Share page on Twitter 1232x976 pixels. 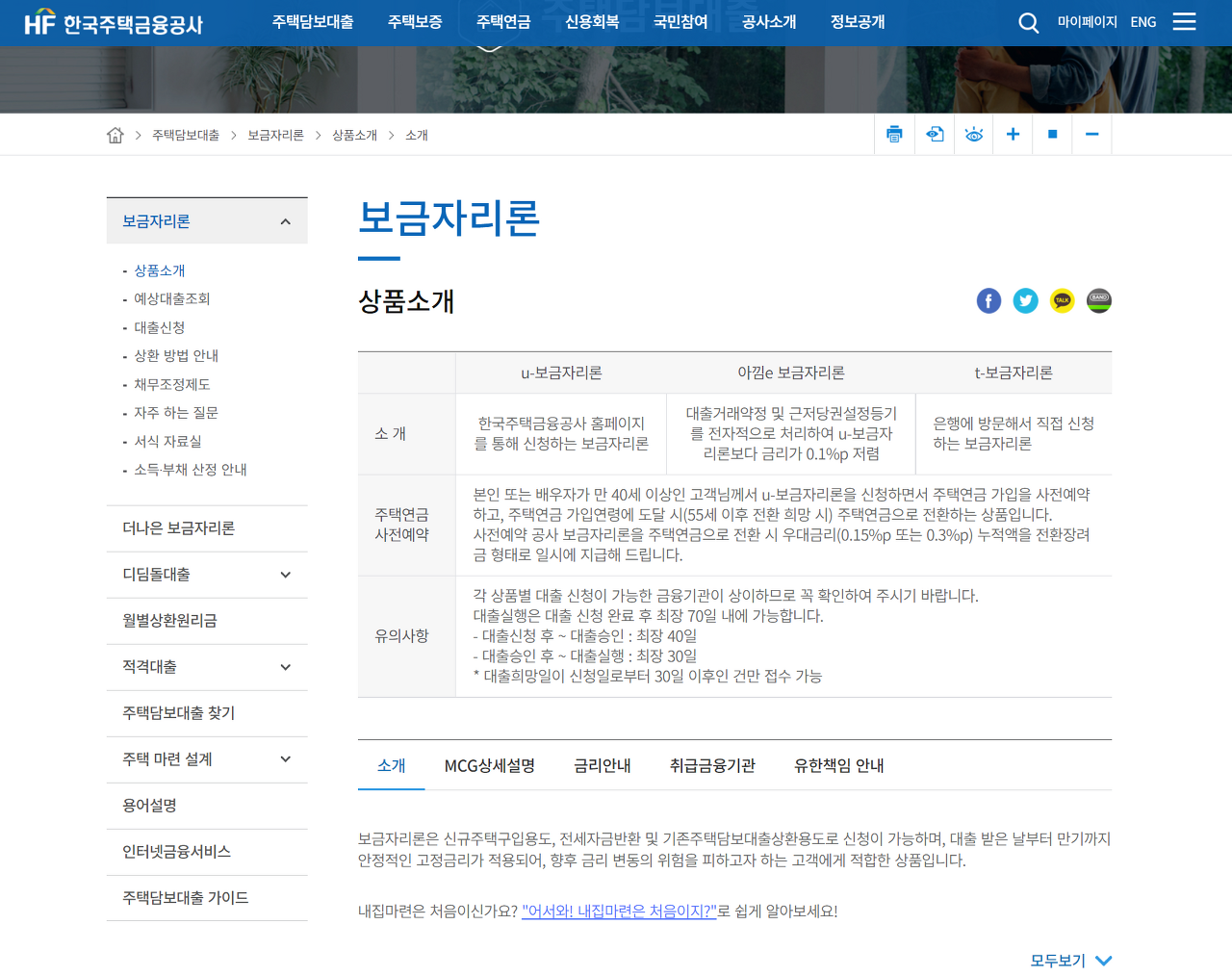1025,301
